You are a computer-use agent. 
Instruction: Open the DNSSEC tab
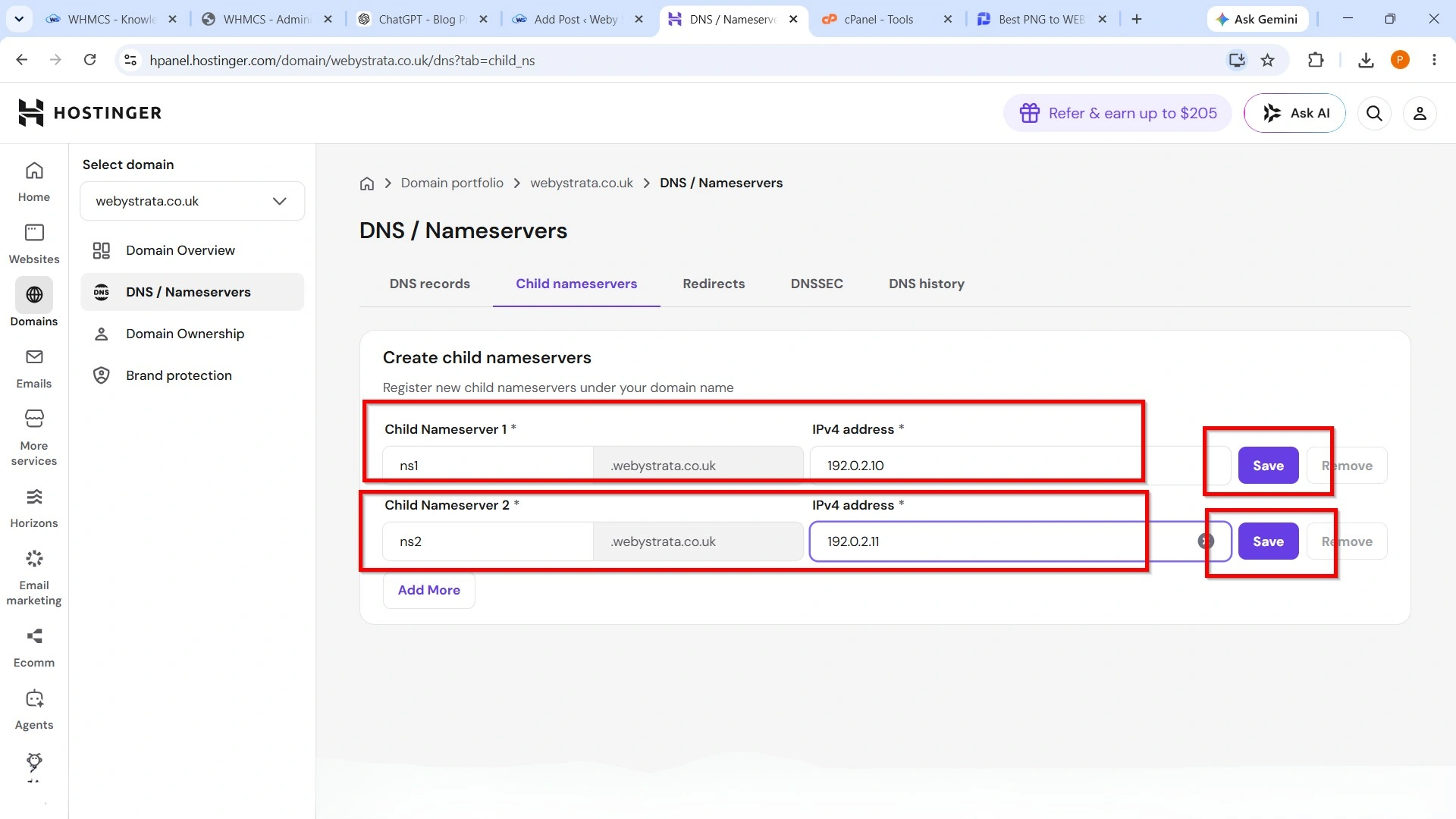pyautogui.click(x=817, y=284)
